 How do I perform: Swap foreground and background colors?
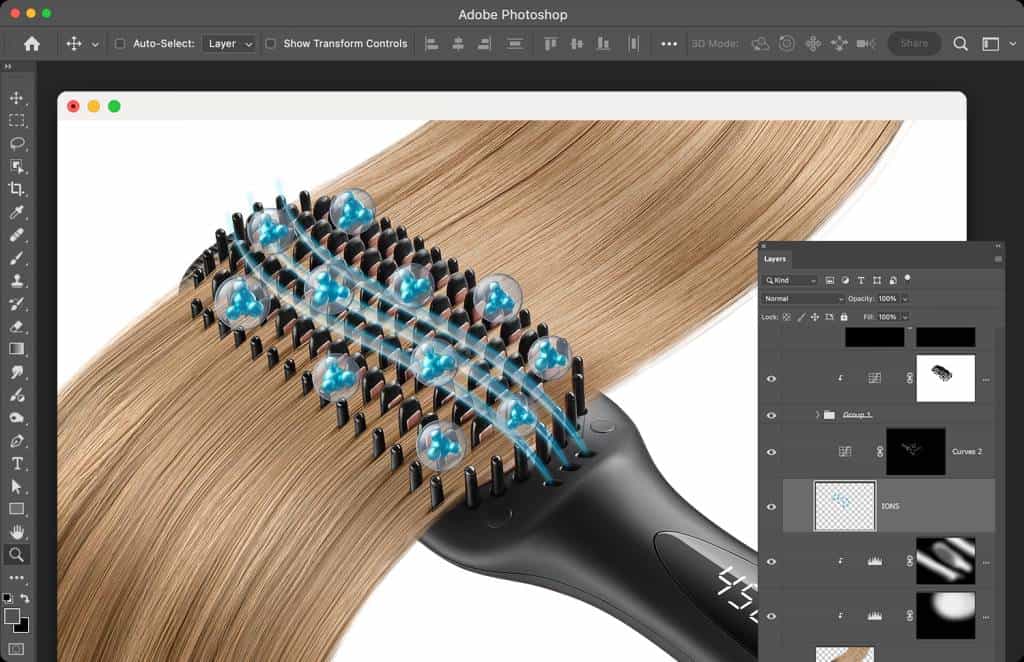[25, 598]
